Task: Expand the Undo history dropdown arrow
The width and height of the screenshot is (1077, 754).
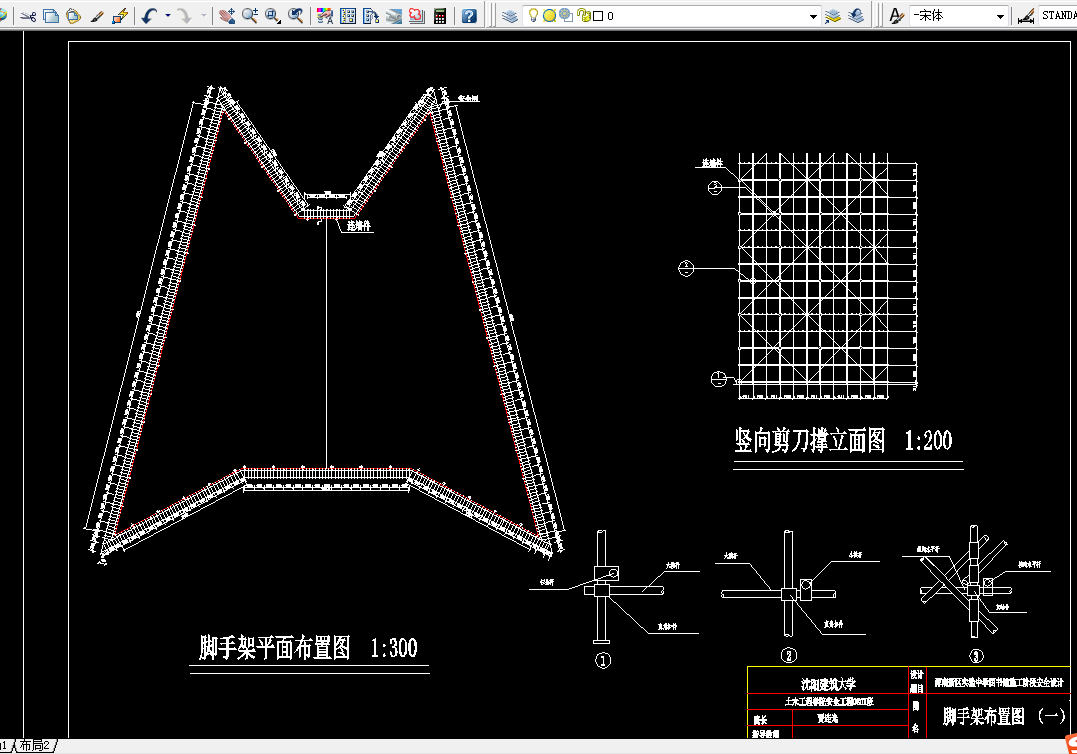Action: tap(168, 16)
